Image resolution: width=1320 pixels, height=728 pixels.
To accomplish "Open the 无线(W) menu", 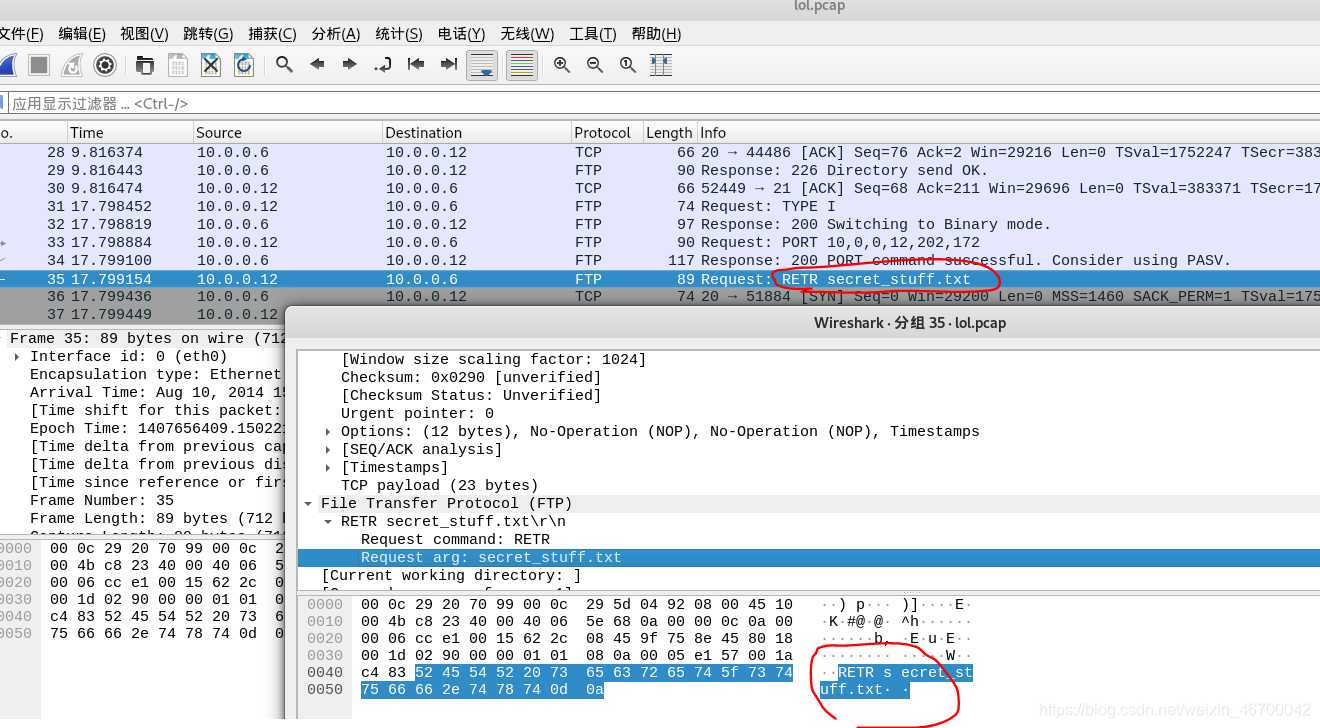I will coord(527,34).
